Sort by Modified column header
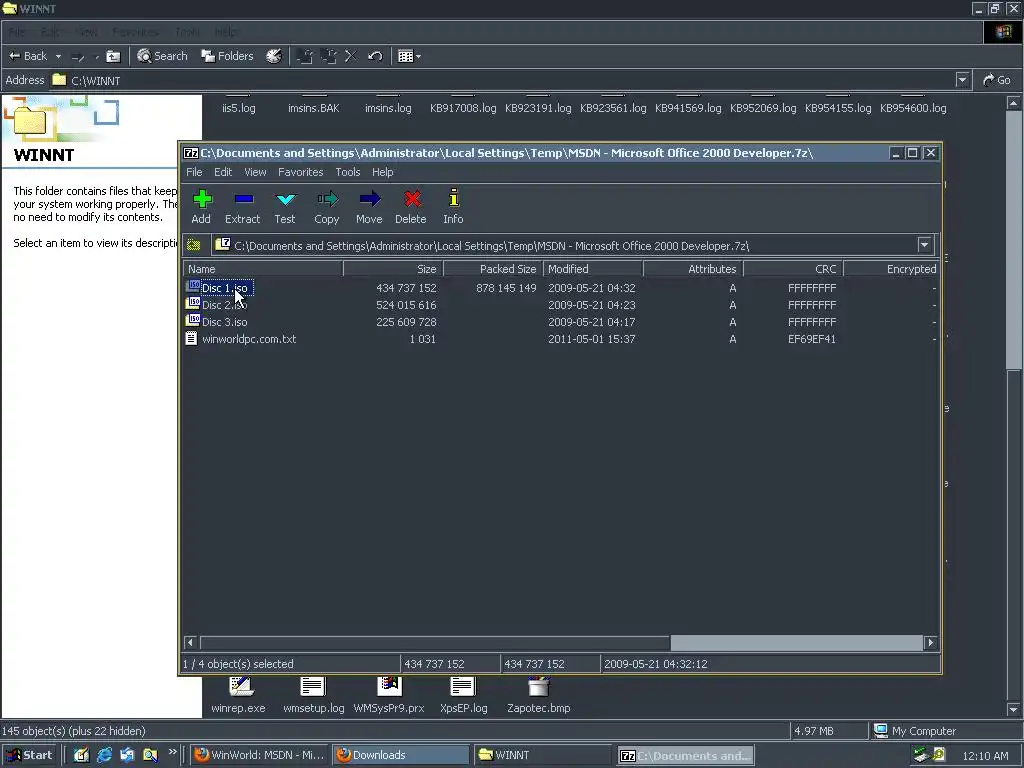 pyautogui.click(x=593, y=269)
